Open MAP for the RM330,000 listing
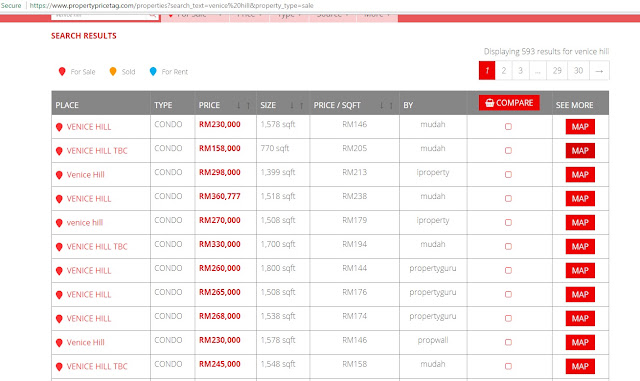This screenshot has width=640, height=381. [580, 247]
